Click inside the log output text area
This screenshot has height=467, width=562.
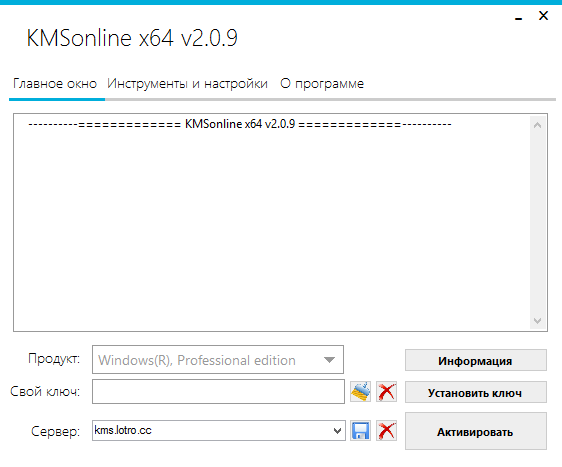(272, 223)
